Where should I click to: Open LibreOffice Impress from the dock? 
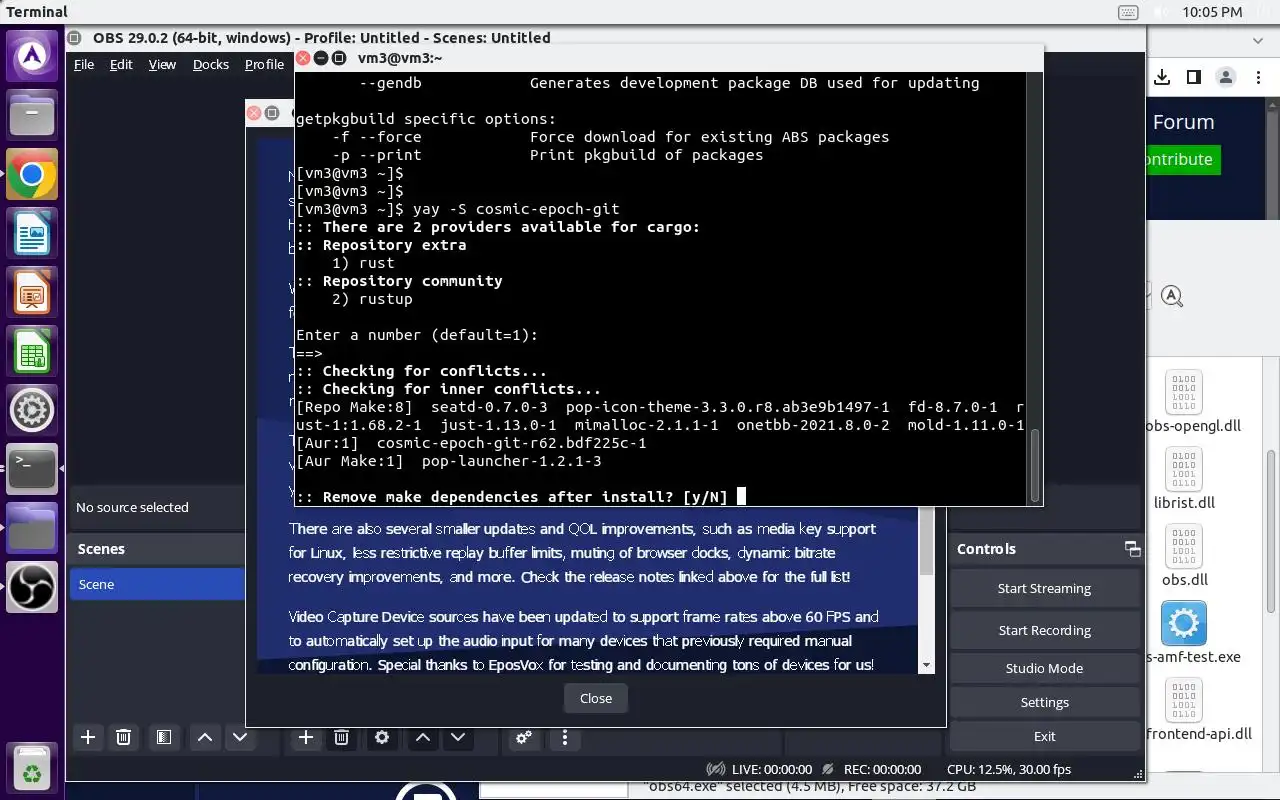point(32,294)
